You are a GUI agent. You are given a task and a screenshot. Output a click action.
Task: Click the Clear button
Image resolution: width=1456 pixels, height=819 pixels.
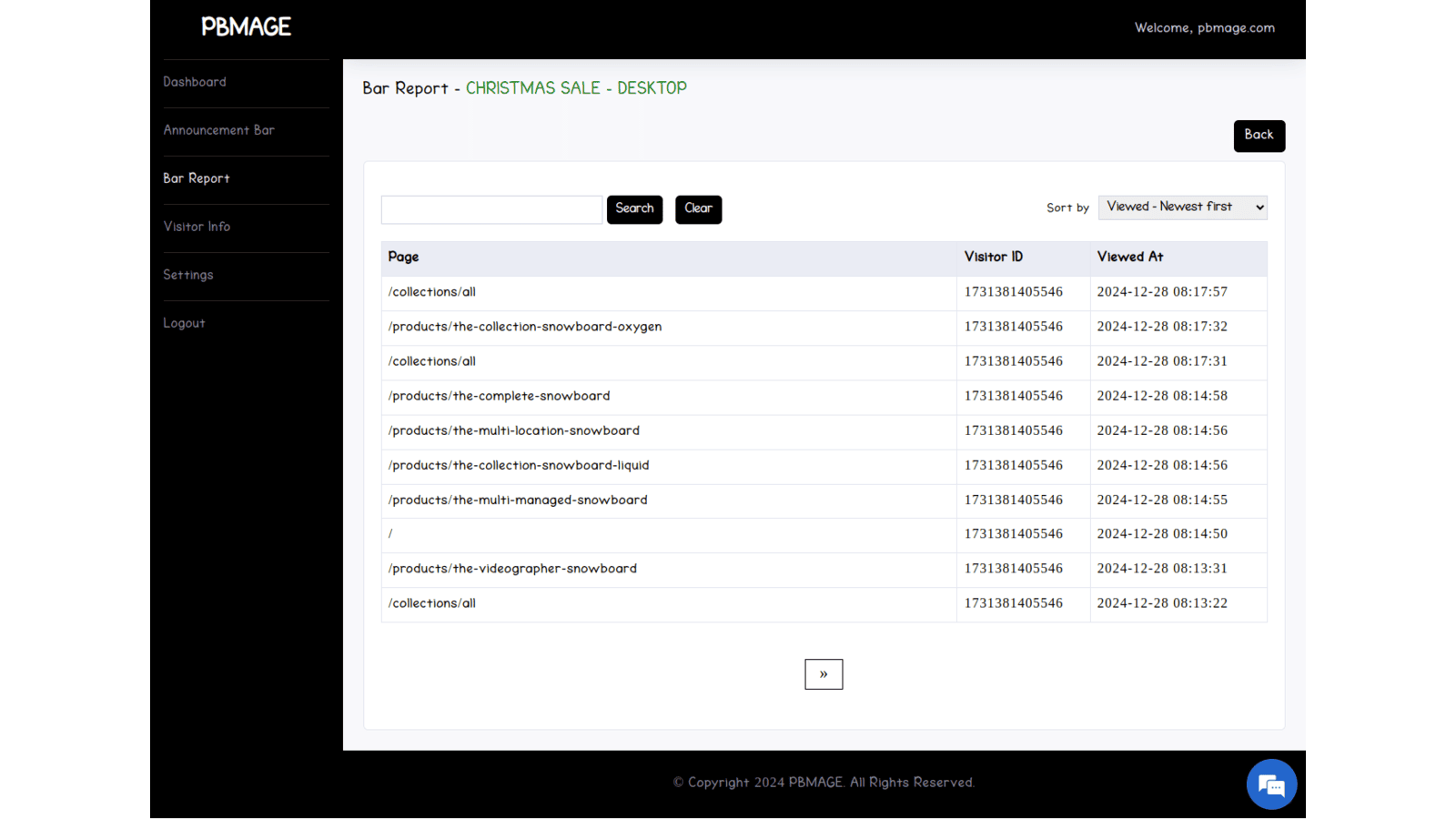(x=698, y=209)
